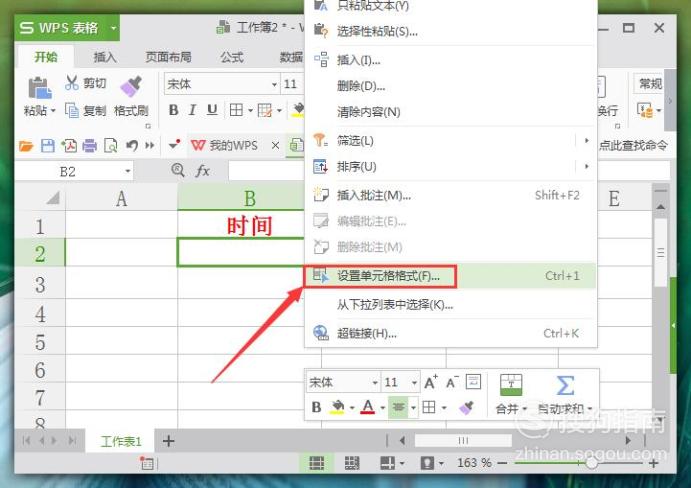The width and height of the screenshot is (691, 488).
Task: Choose 从下拉列表中选择(K) menu item
Action: point(450,304)
